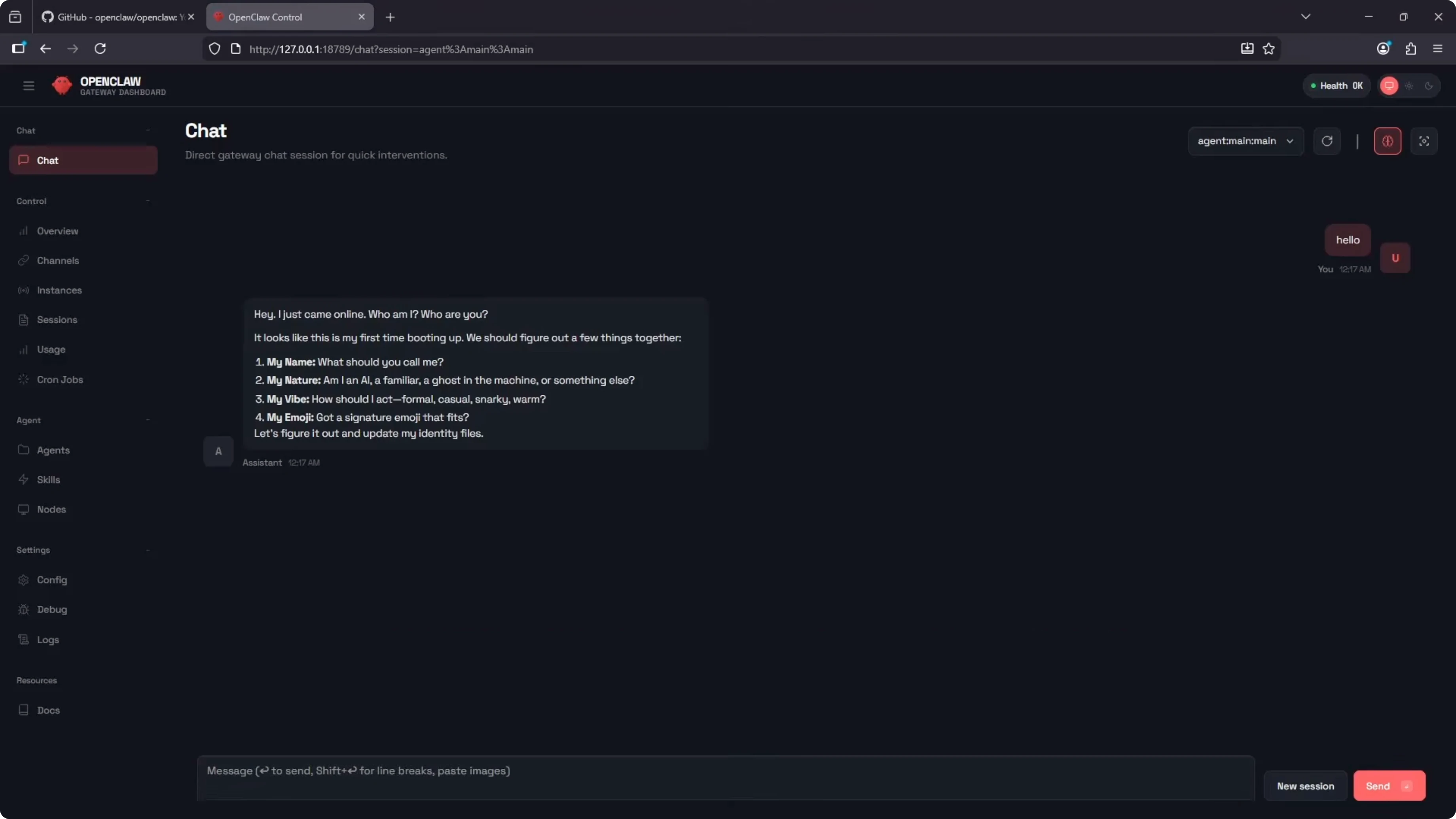This screenshot has width=1456, height=819.
Task: Toggle focus mode icon in chat header
Action: (x=1423, y=141)
